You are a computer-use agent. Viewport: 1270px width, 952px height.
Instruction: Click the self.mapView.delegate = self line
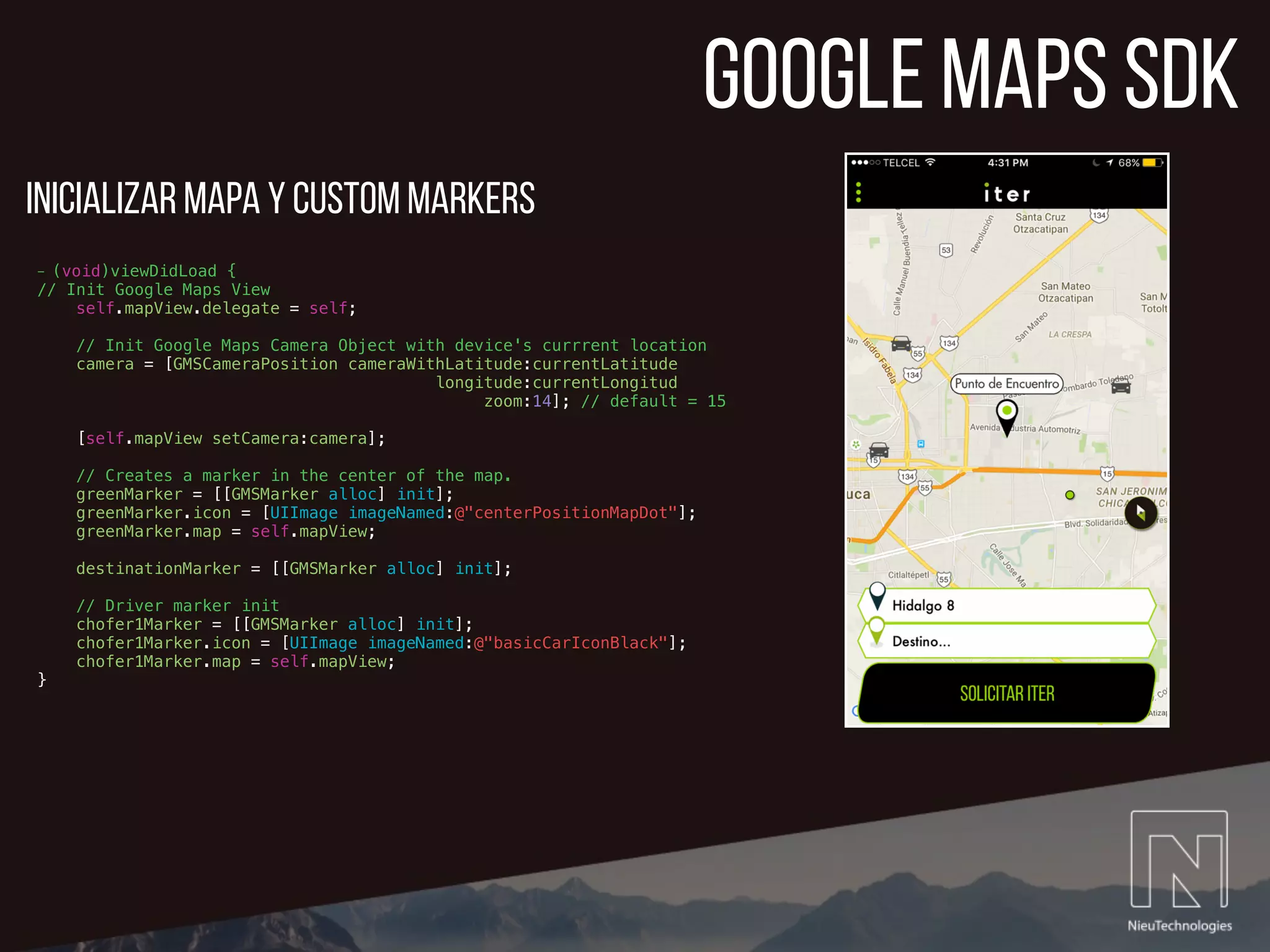pyautogui.click(x=216, y=308)
